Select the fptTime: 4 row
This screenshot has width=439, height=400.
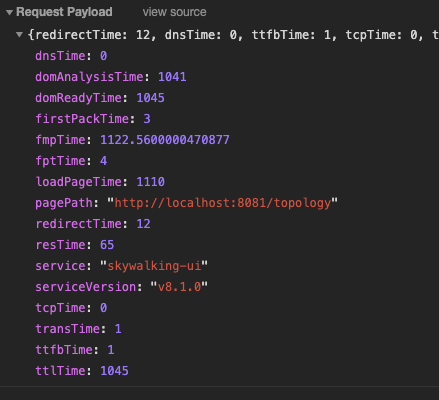click(x=71, y=161)
